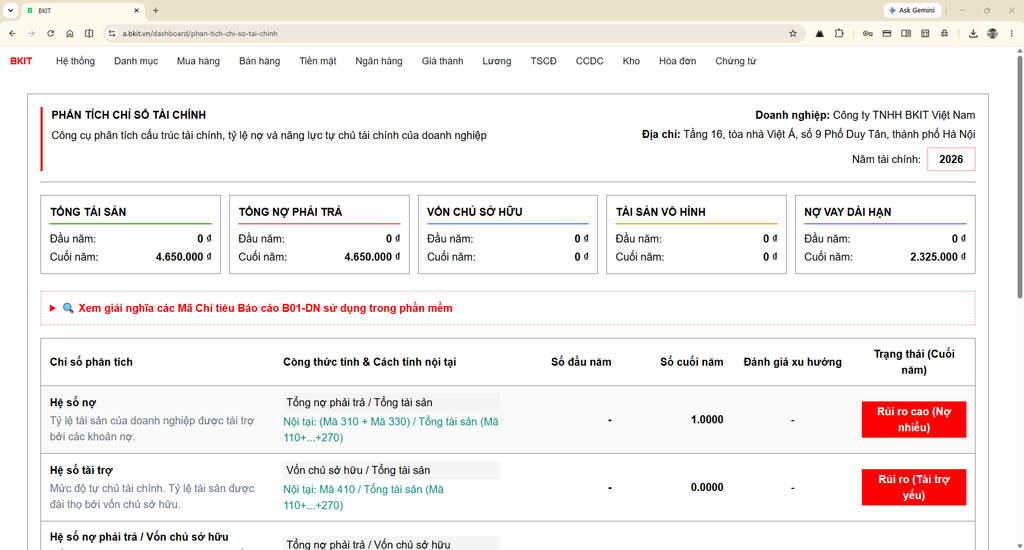Screen dimensions: 1024x550
Task: Open a new tab with the plus icon
Action: [x=155, y=10]
